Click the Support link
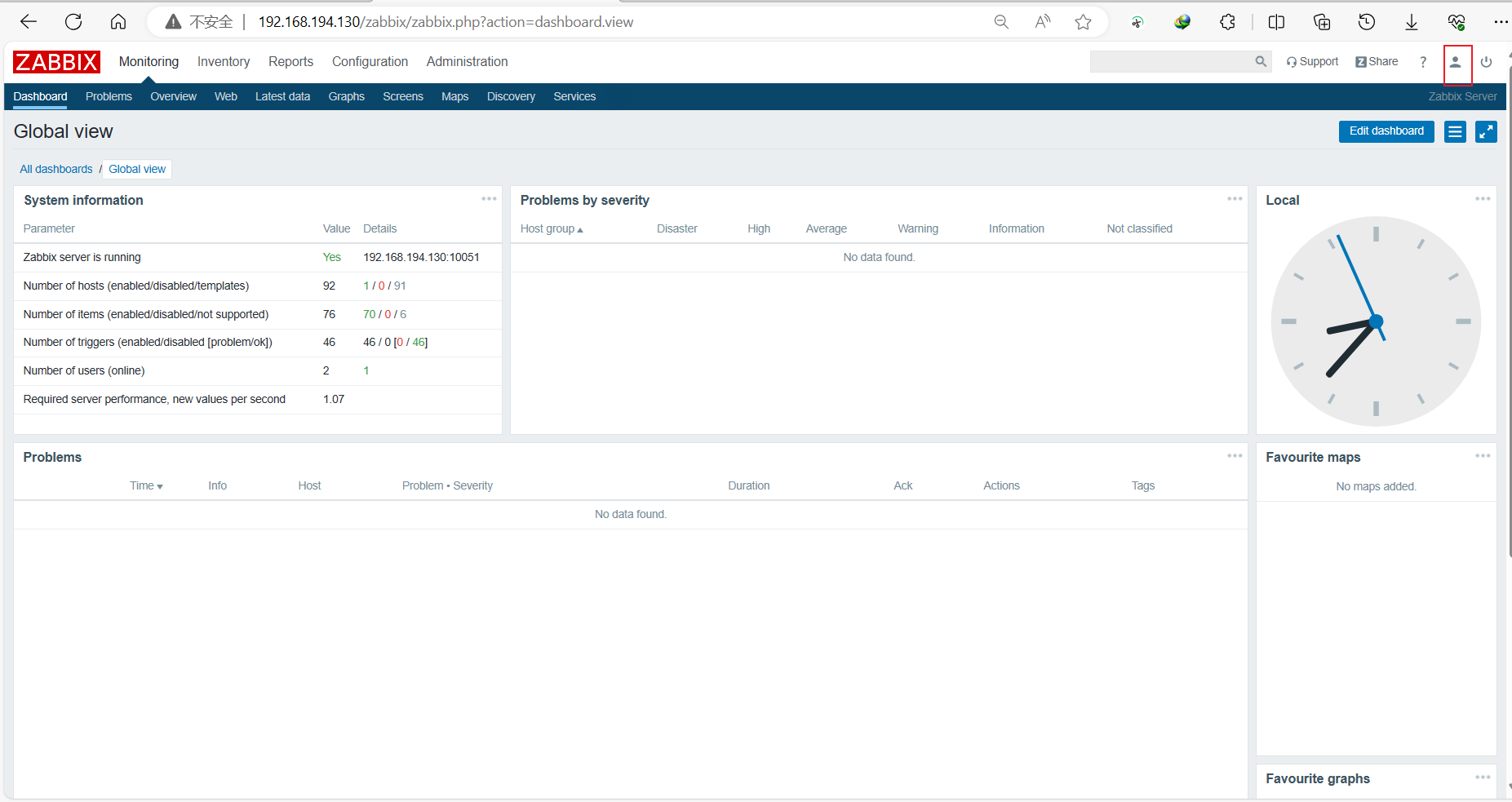The image size is (1512, 802). coord(1312,62)
